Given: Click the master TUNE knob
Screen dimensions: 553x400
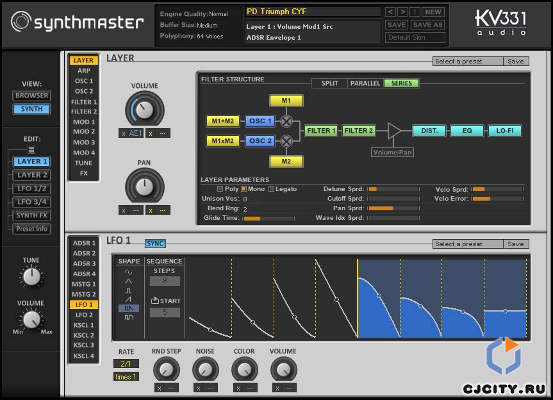Looking at the screenshot, I should tap(31, 277).
